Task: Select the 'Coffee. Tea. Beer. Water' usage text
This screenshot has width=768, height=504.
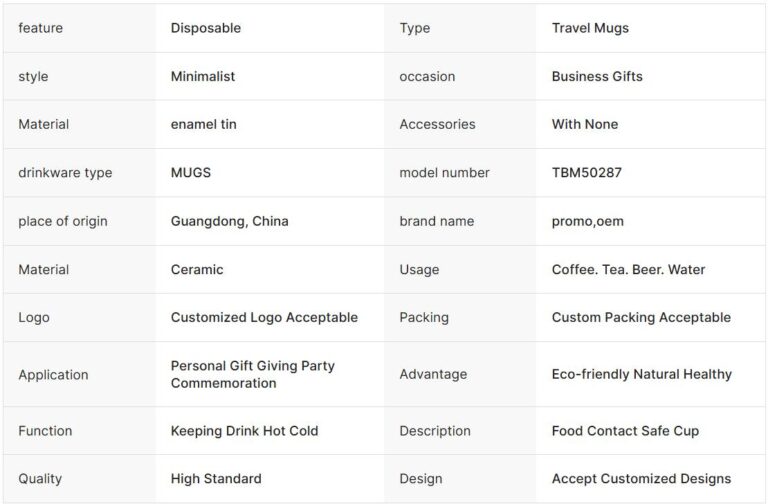Action: point(628,269)
